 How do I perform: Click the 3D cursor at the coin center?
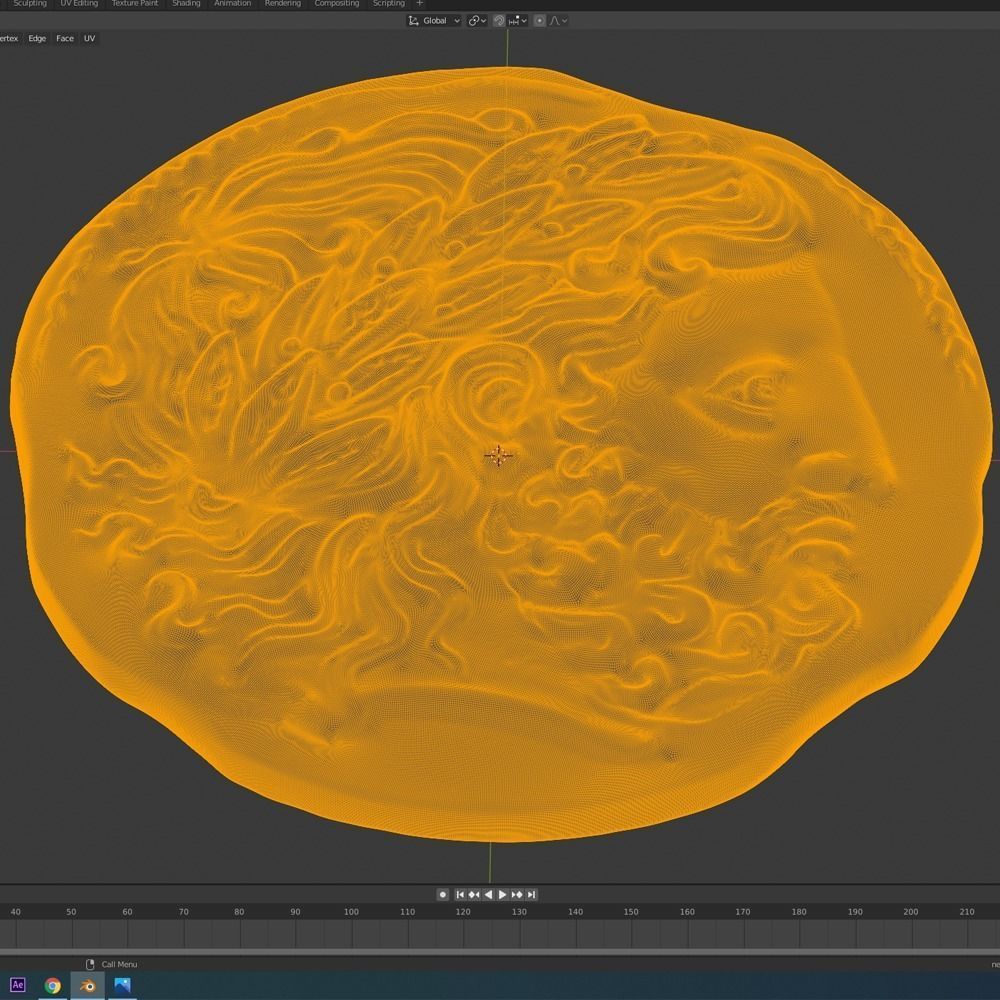(x=498, y=455)
